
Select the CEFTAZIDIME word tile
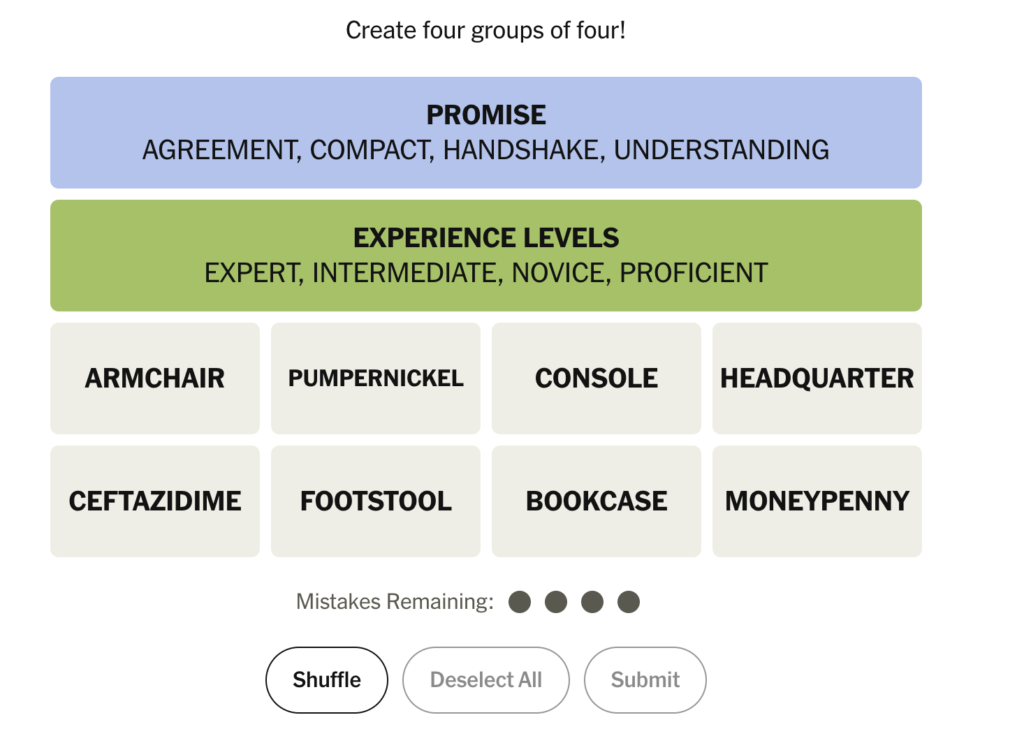click(x=155, y=501)
